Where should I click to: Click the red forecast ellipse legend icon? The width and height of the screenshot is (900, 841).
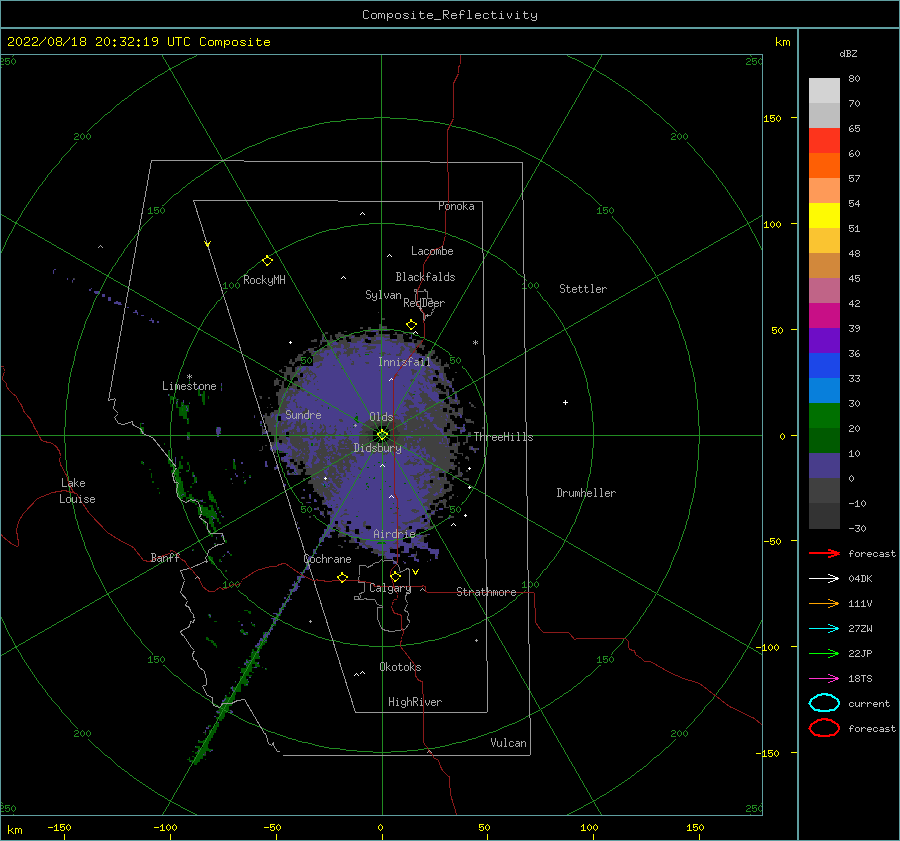pos(824,728)
